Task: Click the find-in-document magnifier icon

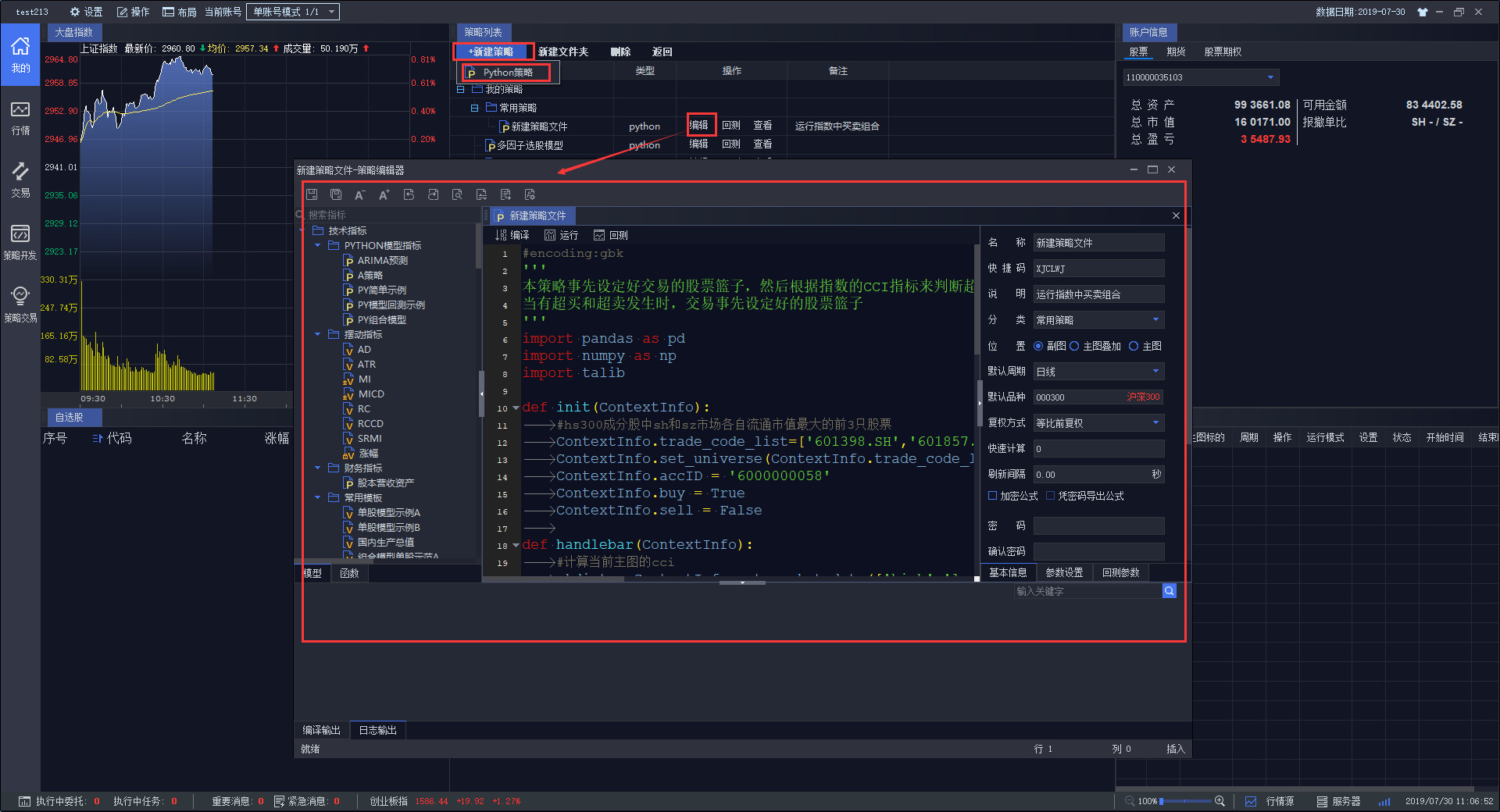Action: (457, 194)
